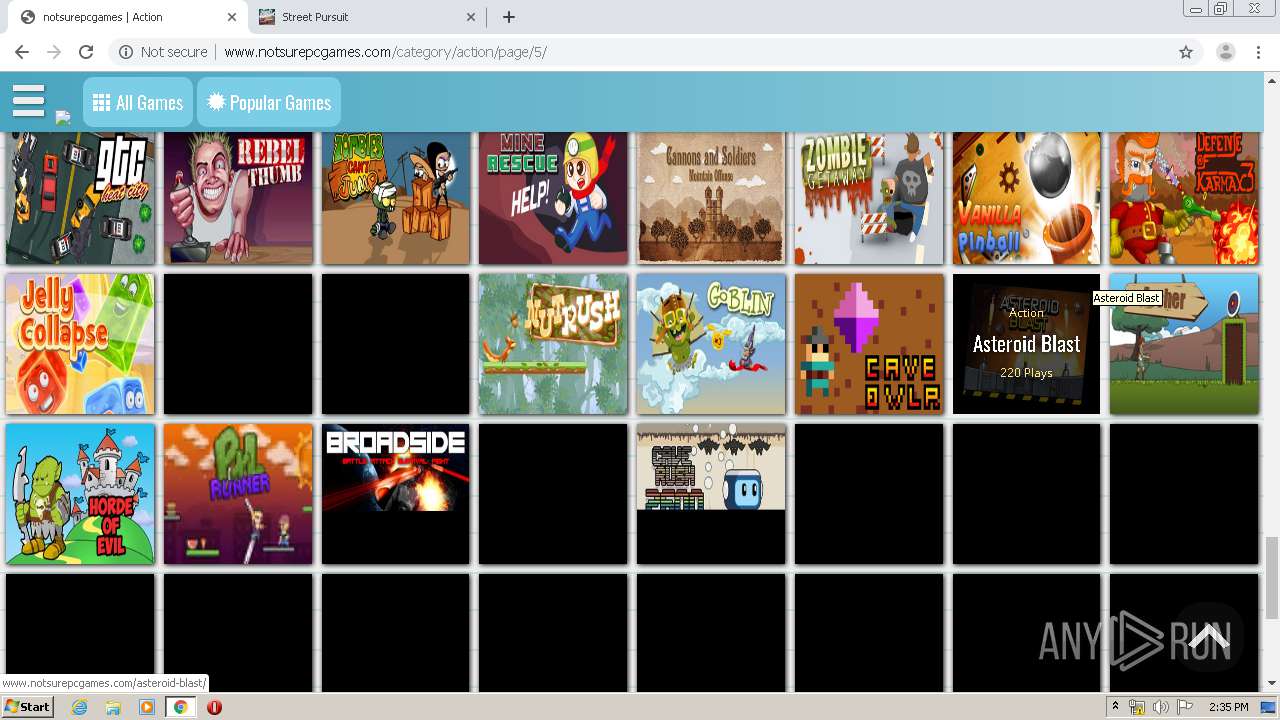This screenshot has height=720, width=1280.
Task: Click the scrollbar up arrow
Action: tap(1272, 79)
